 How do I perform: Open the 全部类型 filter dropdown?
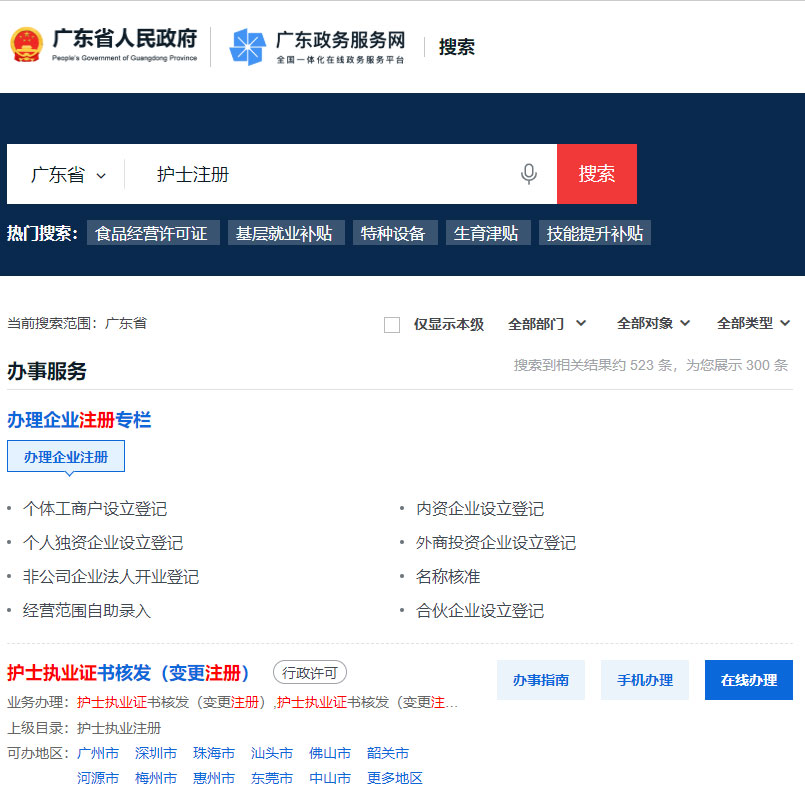pos(754,323)
